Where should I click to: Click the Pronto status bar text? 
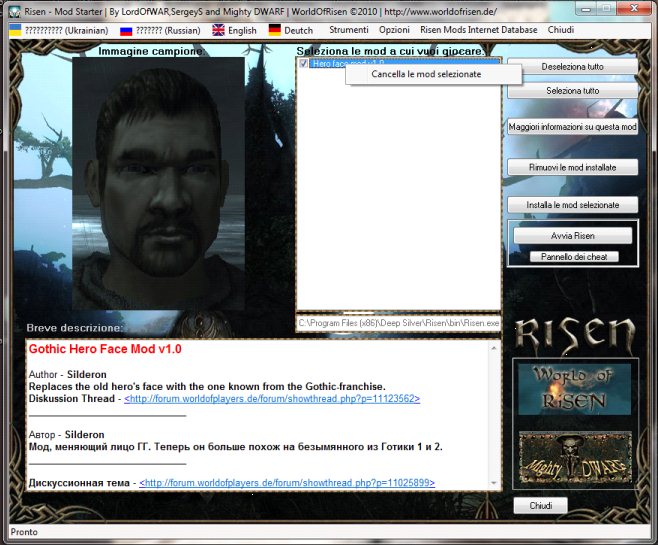point(24,532)
